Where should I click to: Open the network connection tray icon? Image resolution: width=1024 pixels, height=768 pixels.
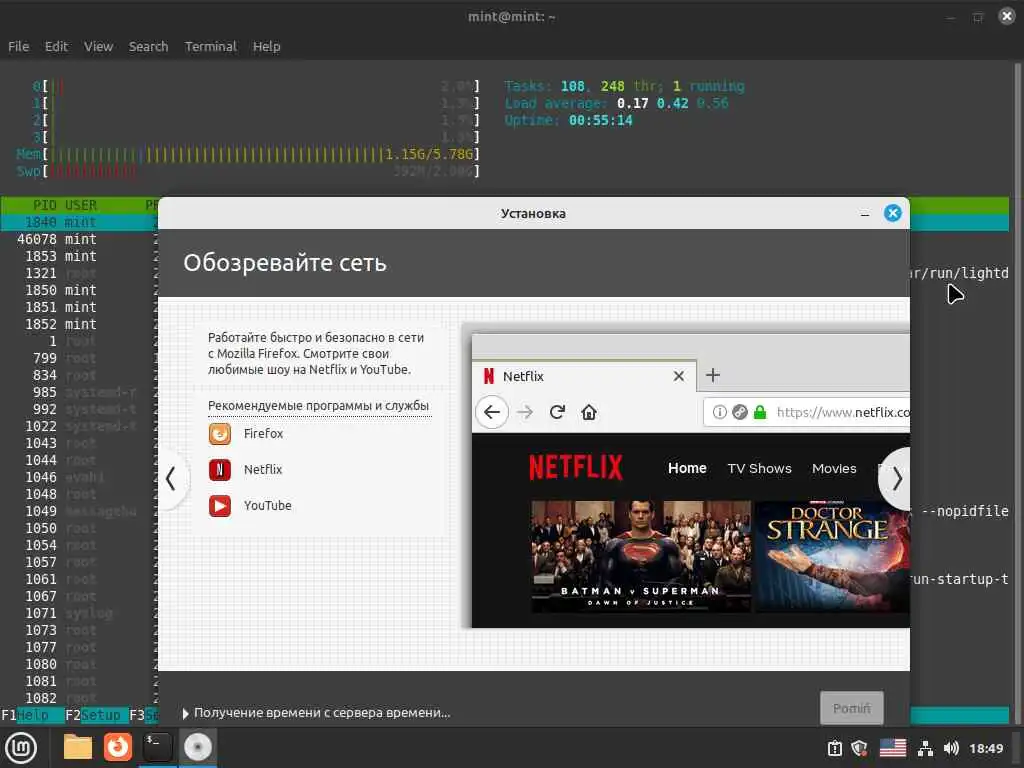[925, 748]
